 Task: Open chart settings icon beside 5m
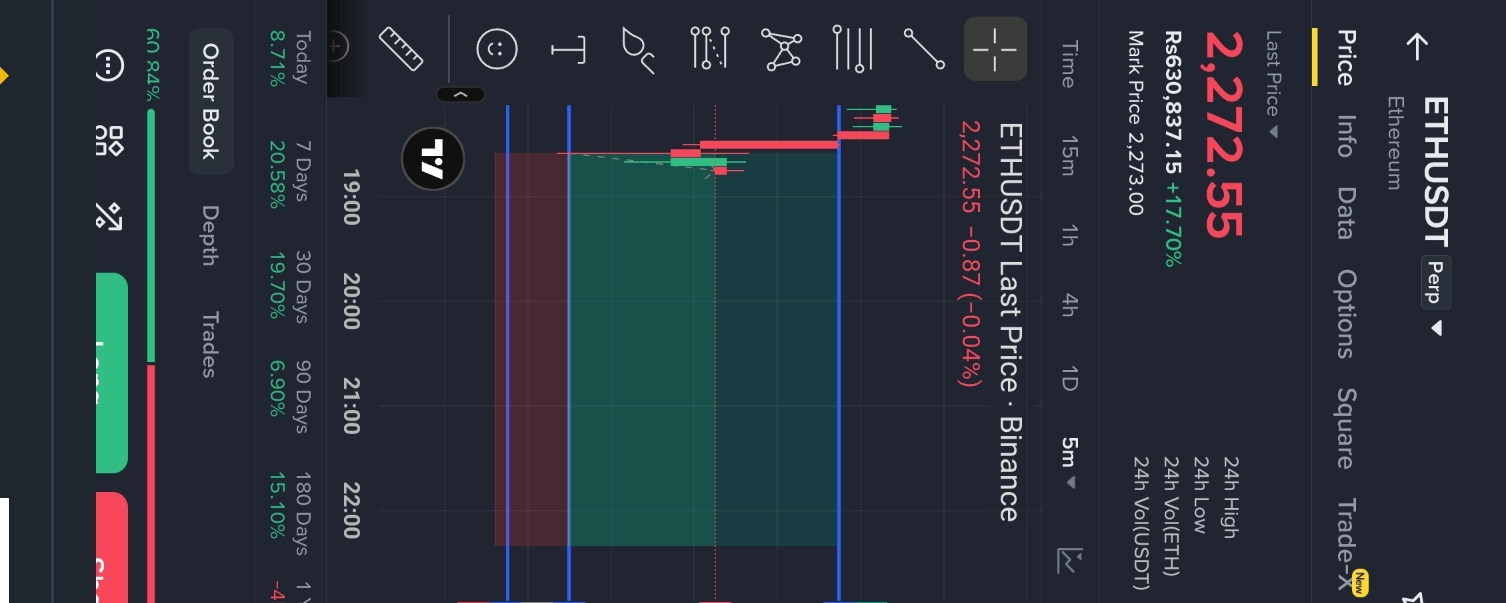click(1069, 561)
